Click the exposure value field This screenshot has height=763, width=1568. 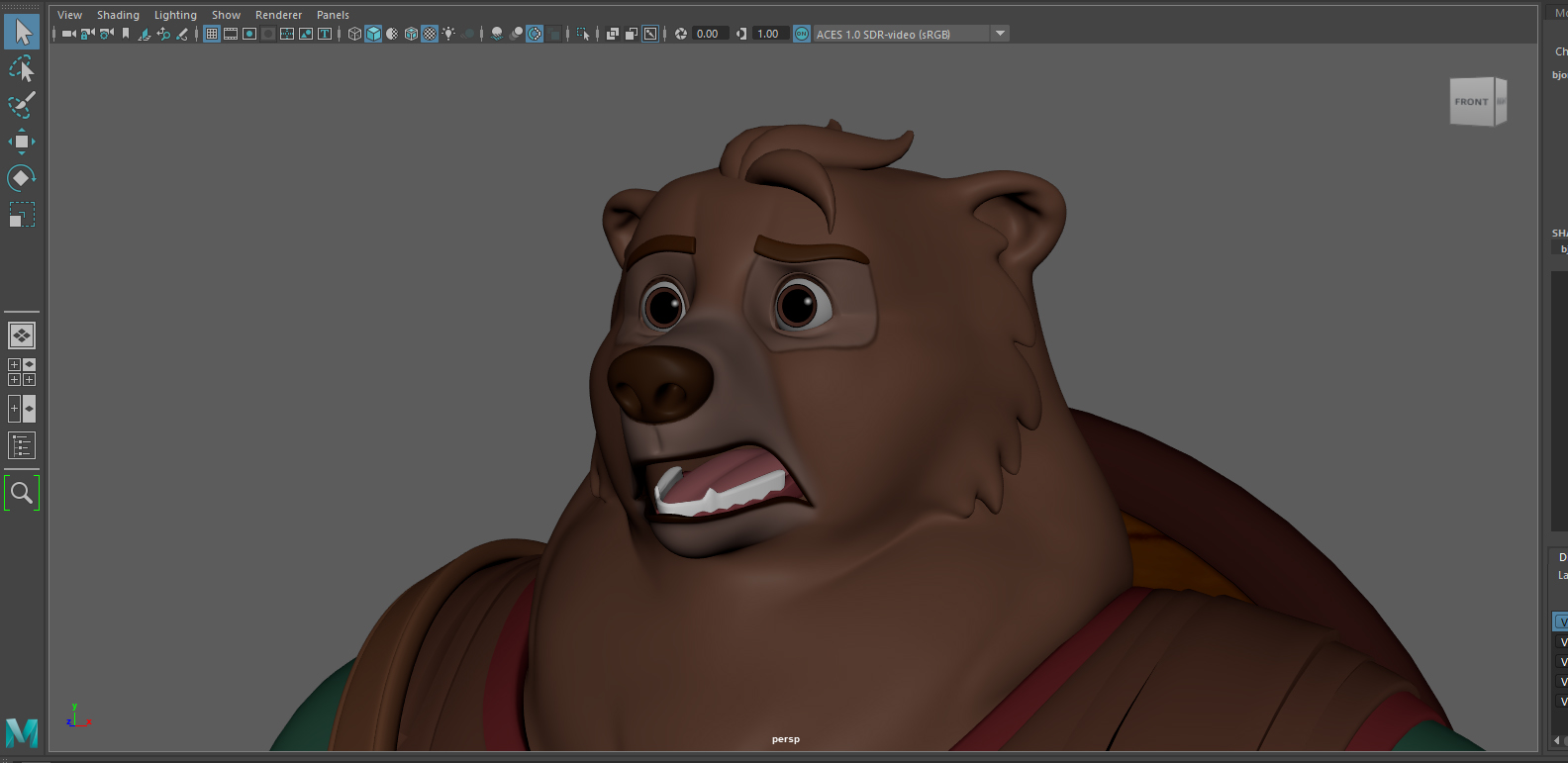(x=708, y=34)
